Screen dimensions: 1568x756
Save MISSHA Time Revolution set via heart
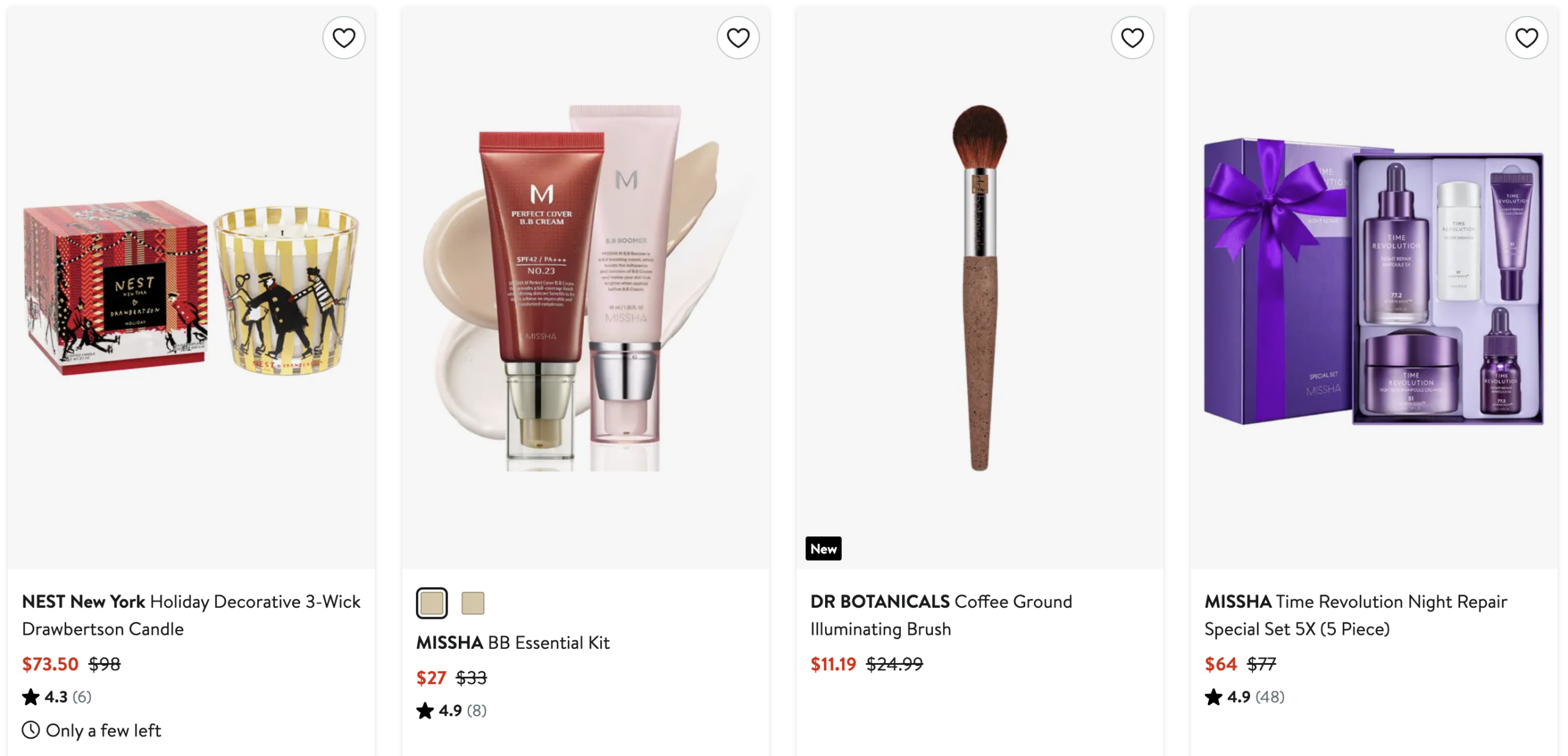[x=1526, y=38]
